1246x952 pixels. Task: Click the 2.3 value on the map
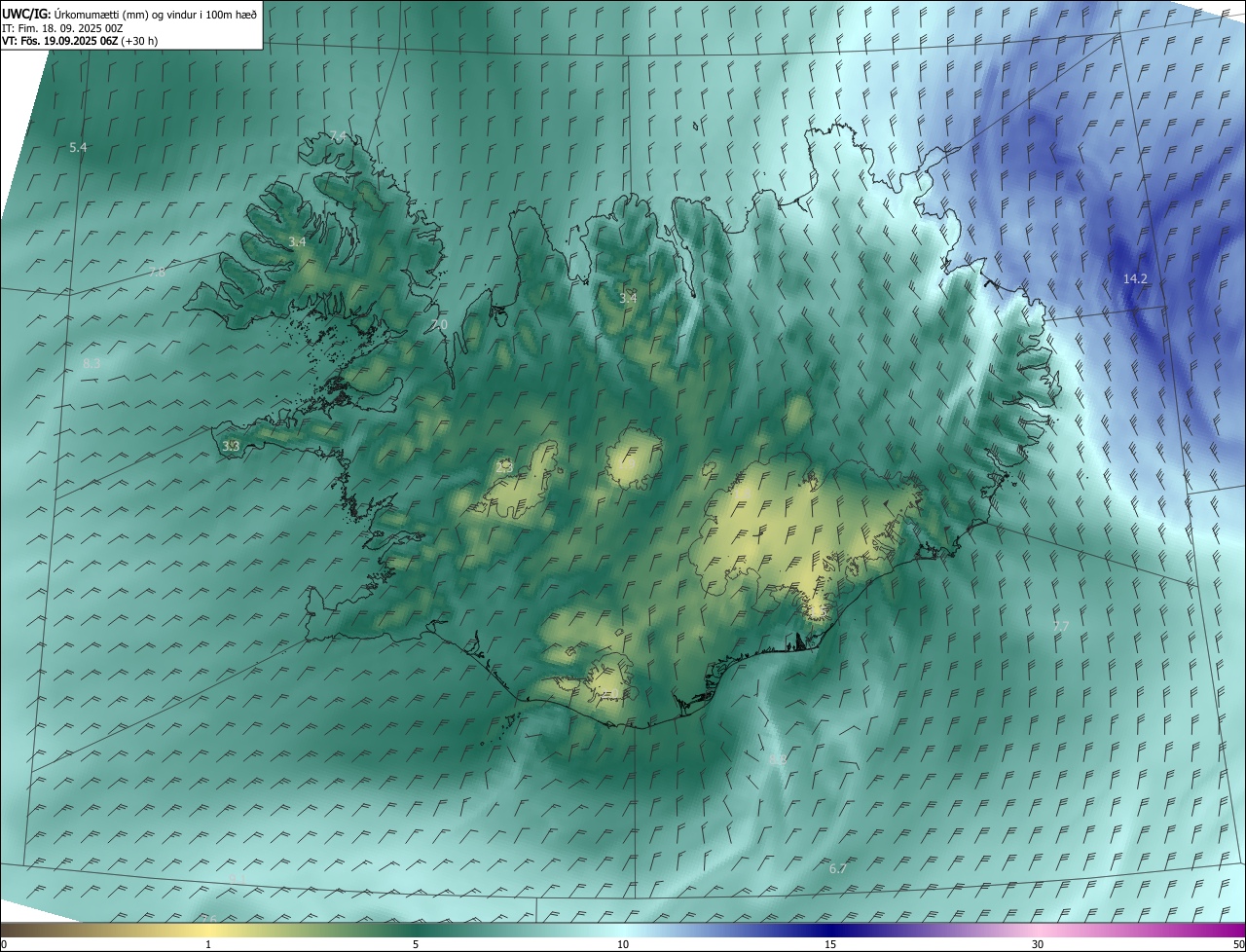point(504,467)
